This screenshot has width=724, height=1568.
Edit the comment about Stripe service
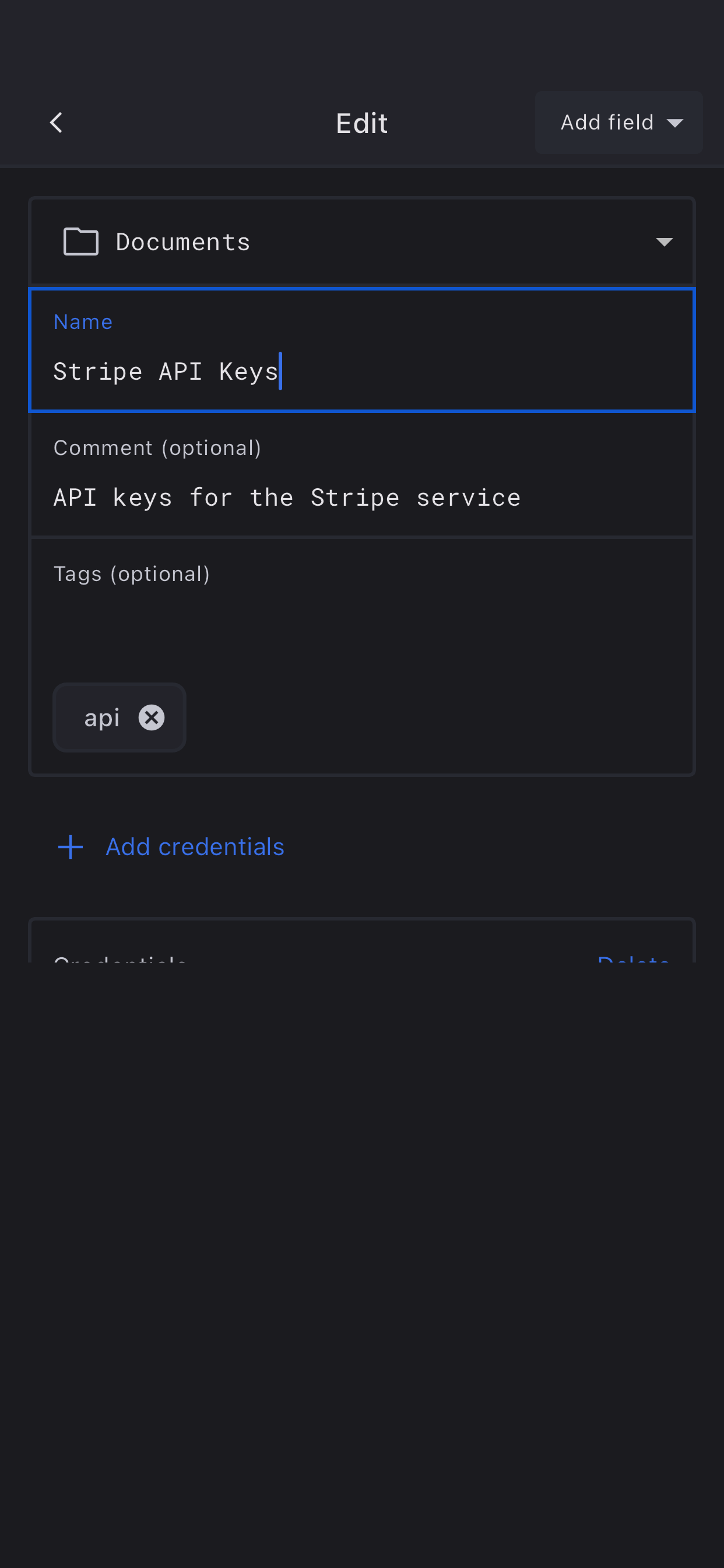point(287,498)
